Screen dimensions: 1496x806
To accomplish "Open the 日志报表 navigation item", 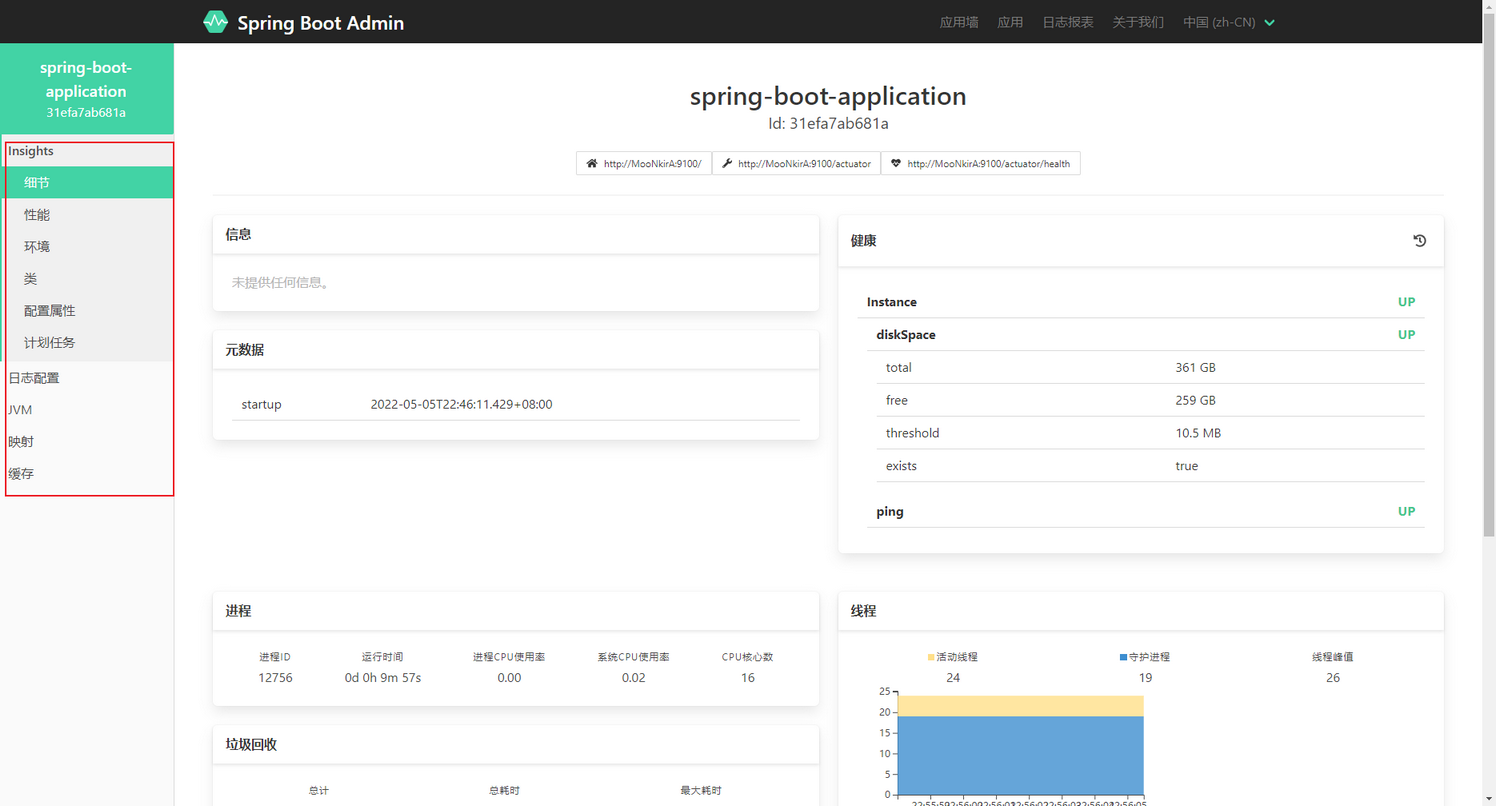I will 1068,22.
